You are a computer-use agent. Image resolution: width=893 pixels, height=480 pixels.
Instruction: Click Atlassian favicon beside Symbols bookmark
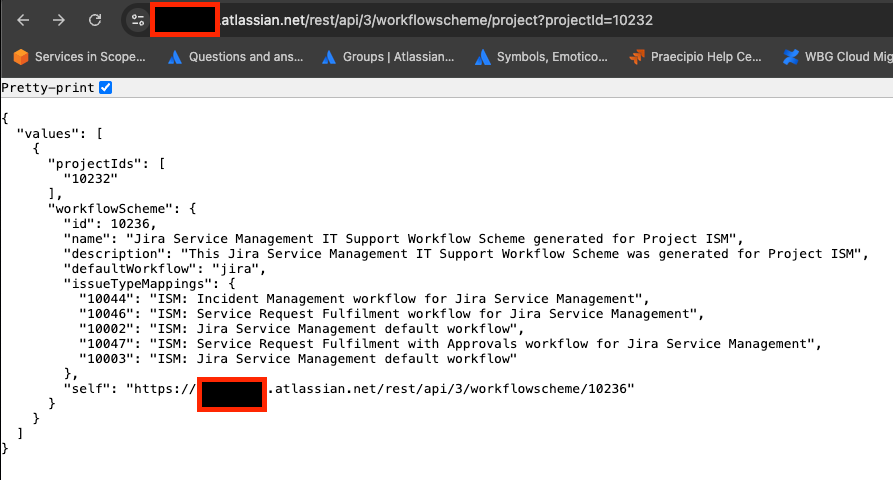click(x=482, y=57)
